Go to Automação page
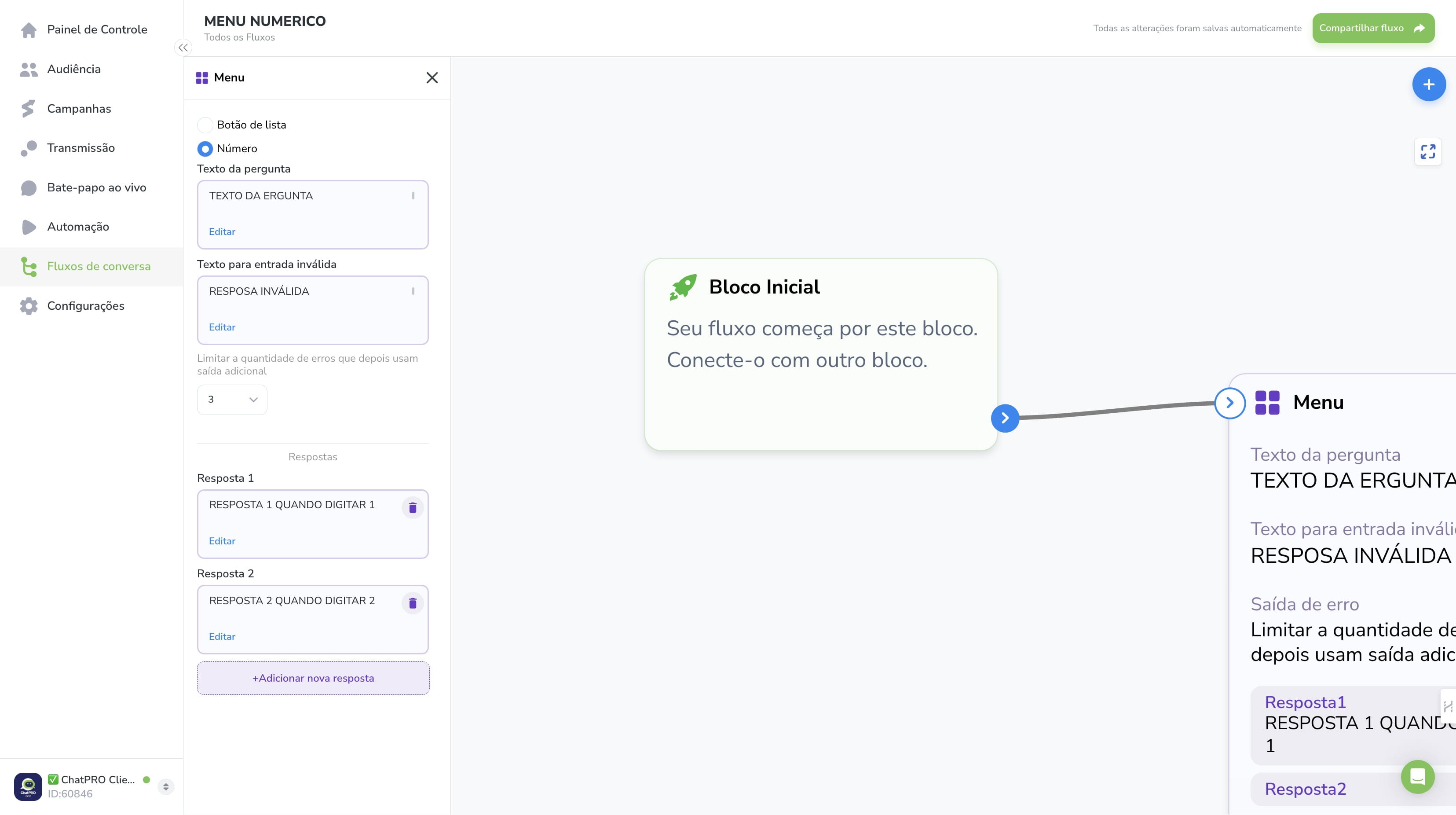Screen dimensions: 1456x815 (78, 227)
